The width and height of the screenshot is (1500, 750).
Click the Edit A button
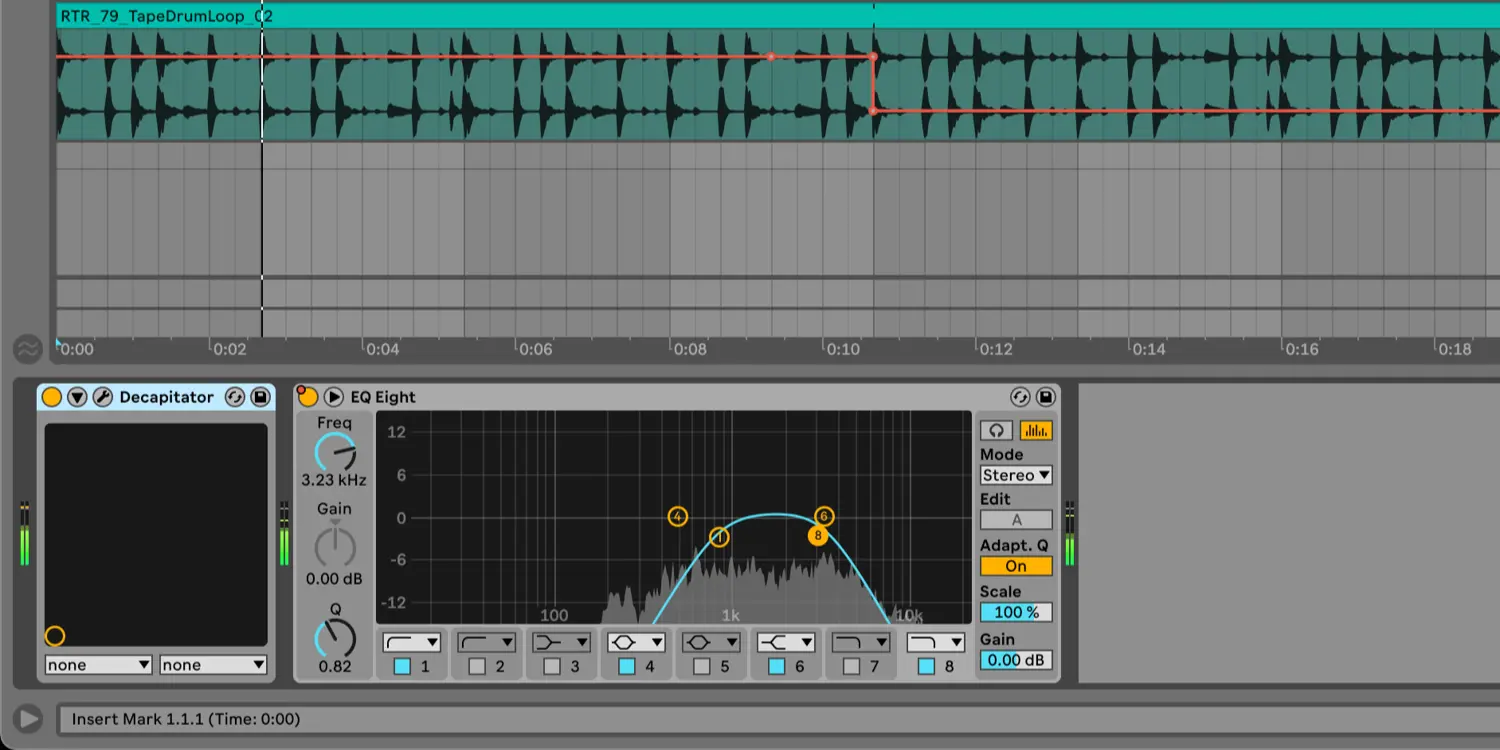click(x=1016, y=520)
